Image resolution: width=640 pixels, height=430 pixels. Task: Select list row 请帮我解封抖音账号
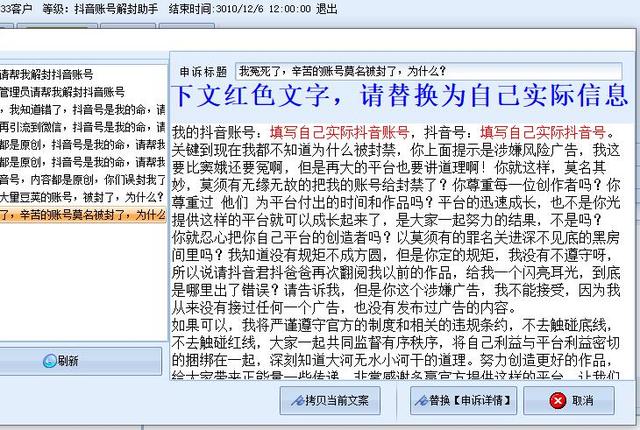[x=83, y=75]
